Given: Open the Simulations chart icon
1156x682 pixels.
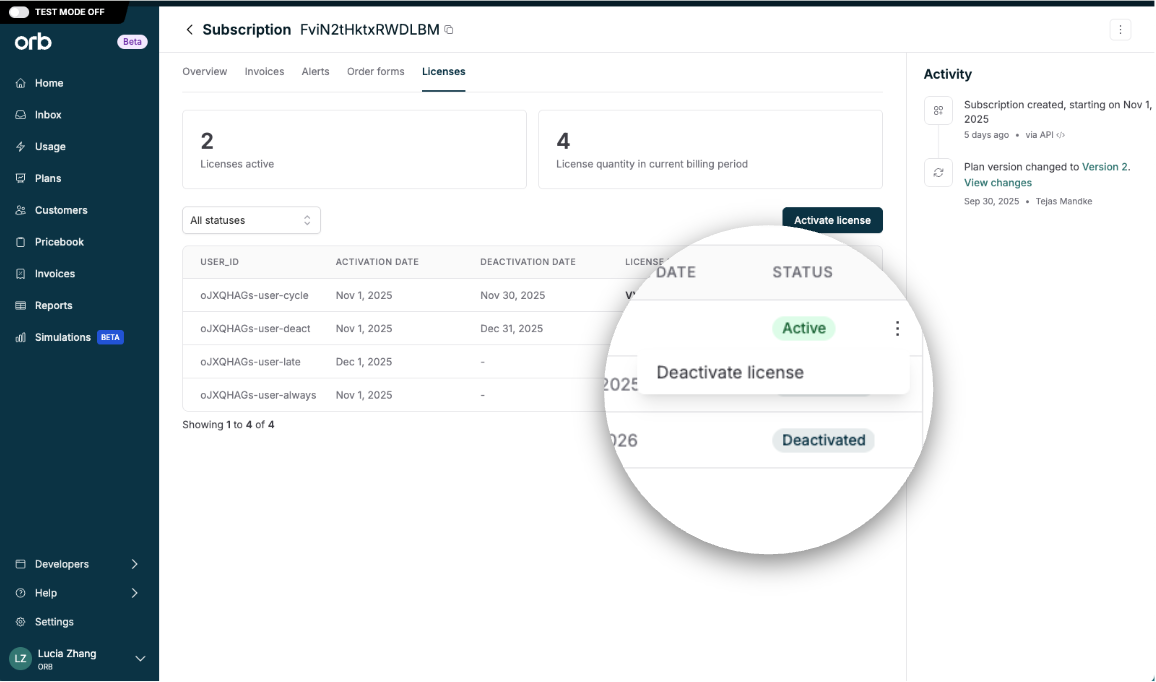Looking at the screenshot, I should [21, 337].
